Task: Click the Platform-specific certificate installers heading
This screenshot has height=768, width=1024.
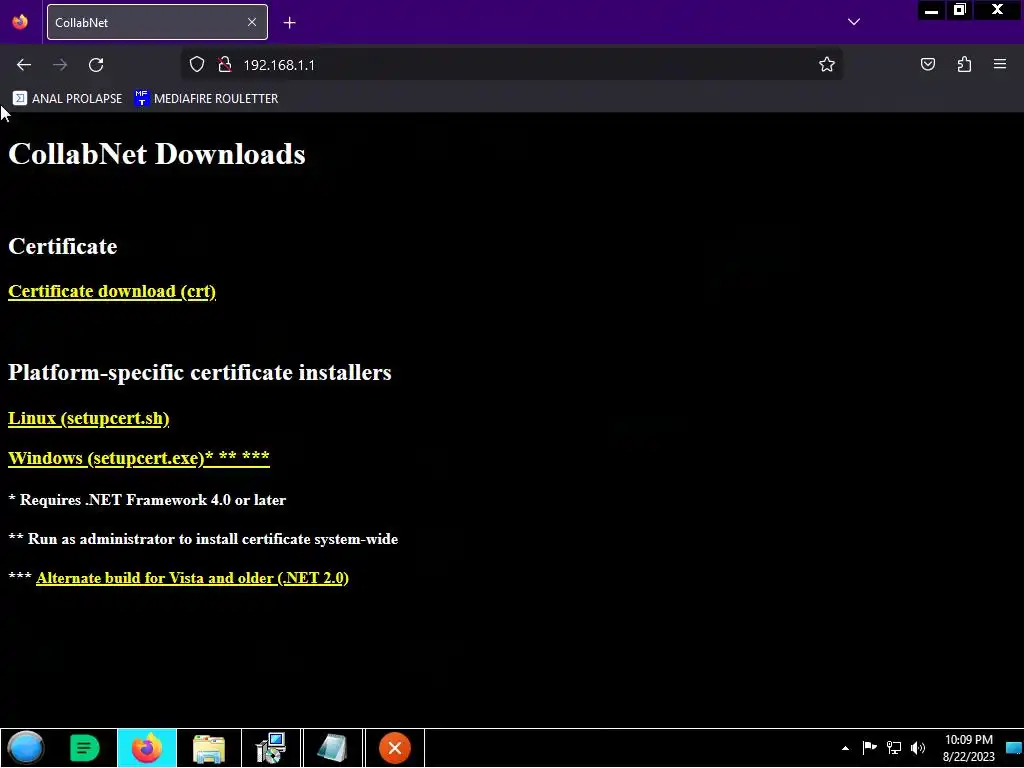Action: (200, 372)
